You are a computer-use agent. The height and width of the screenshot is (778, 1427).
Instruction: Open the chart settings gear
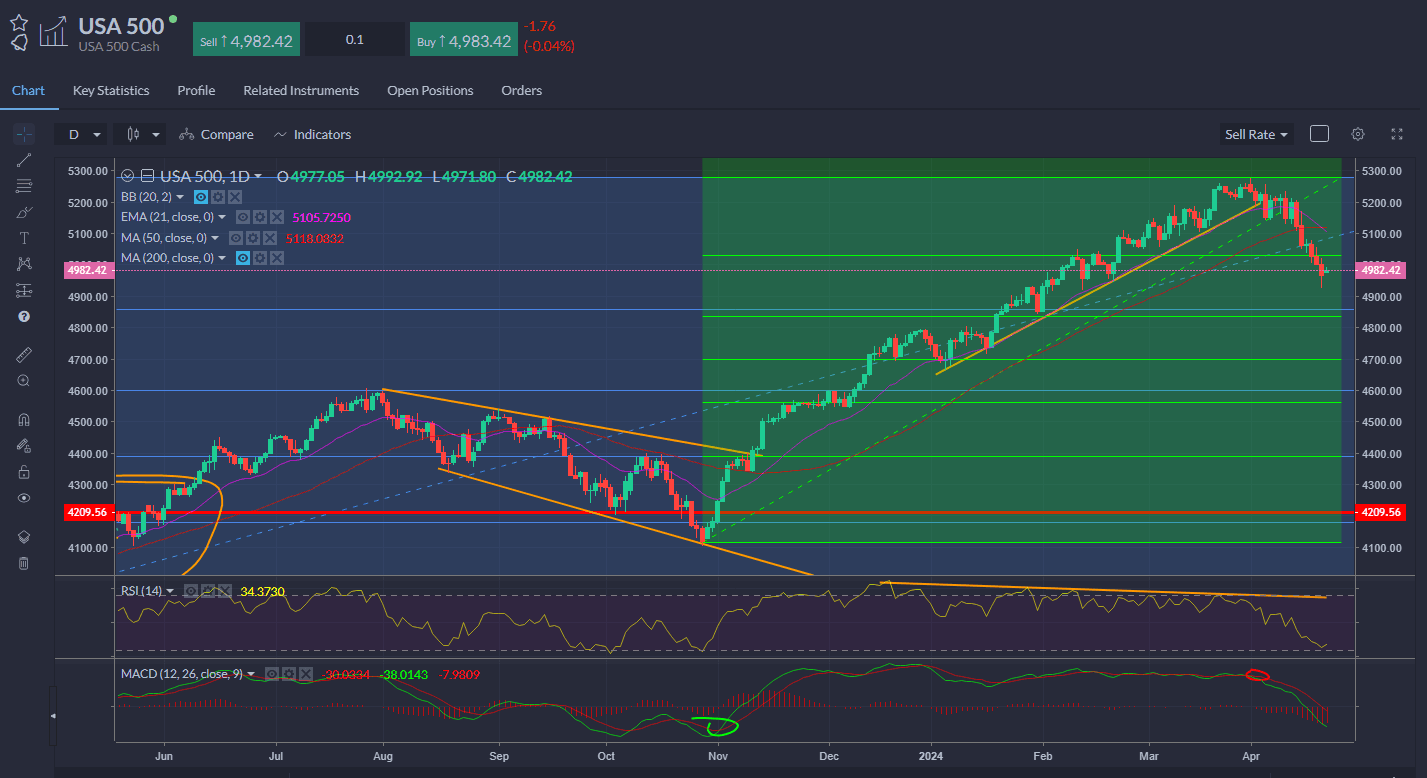pyautogui.click(x=1357, y=134)
